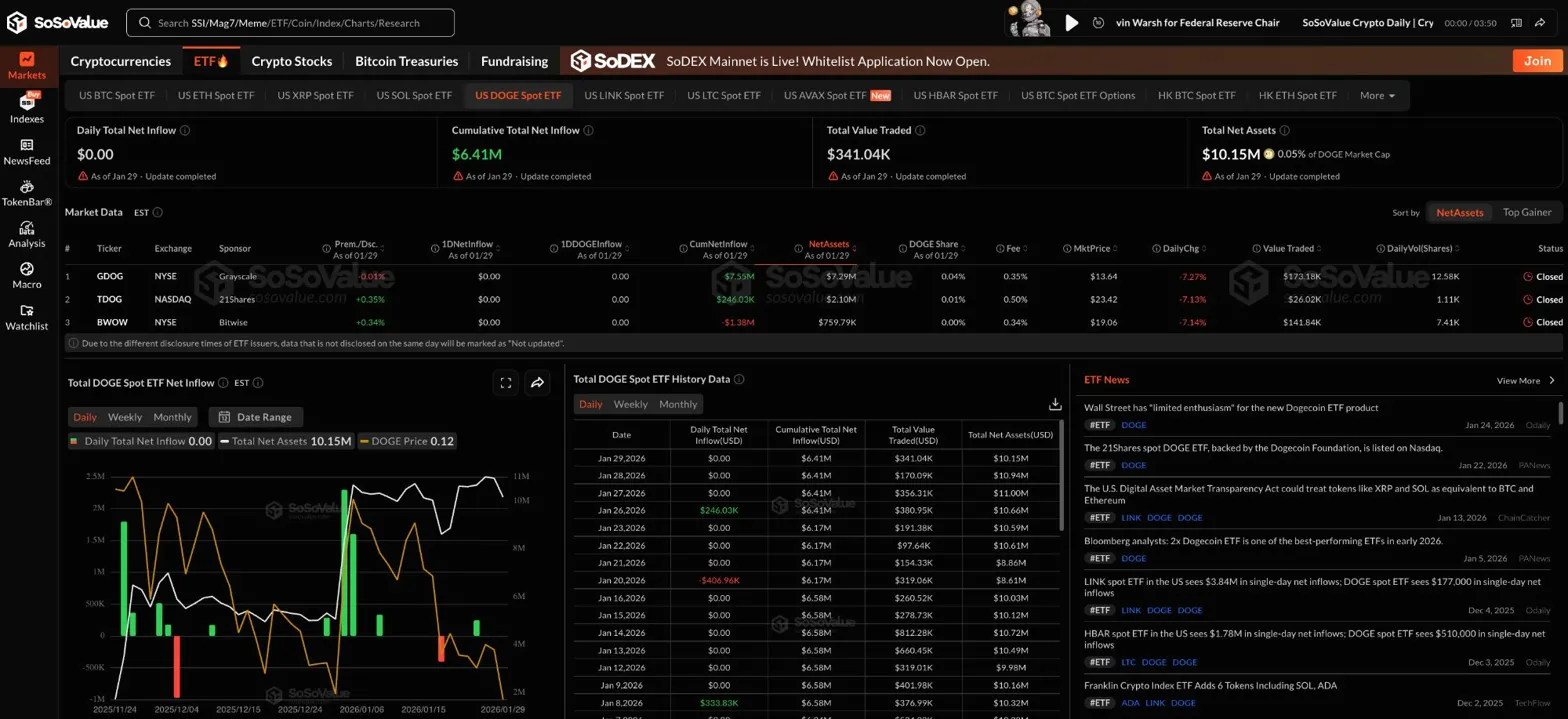Open the Date Range picker
This screenshot has height=719, width=1568.
point(256,417)
